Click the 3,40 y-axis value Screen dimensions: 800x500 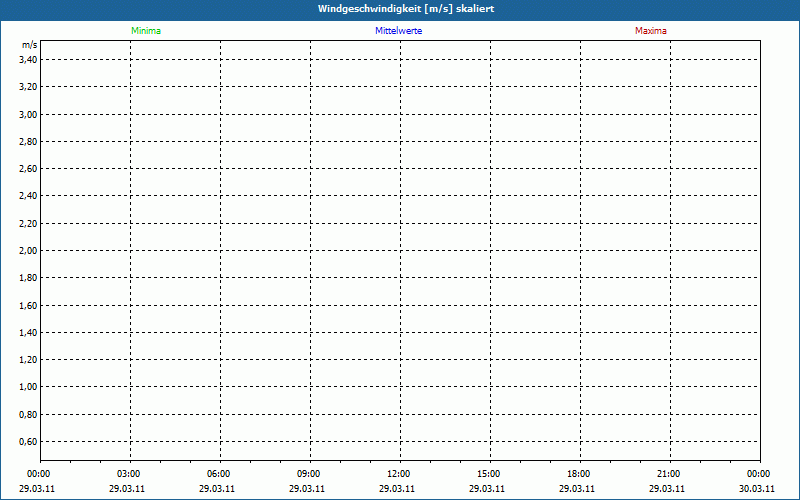[x=28, y=60]
